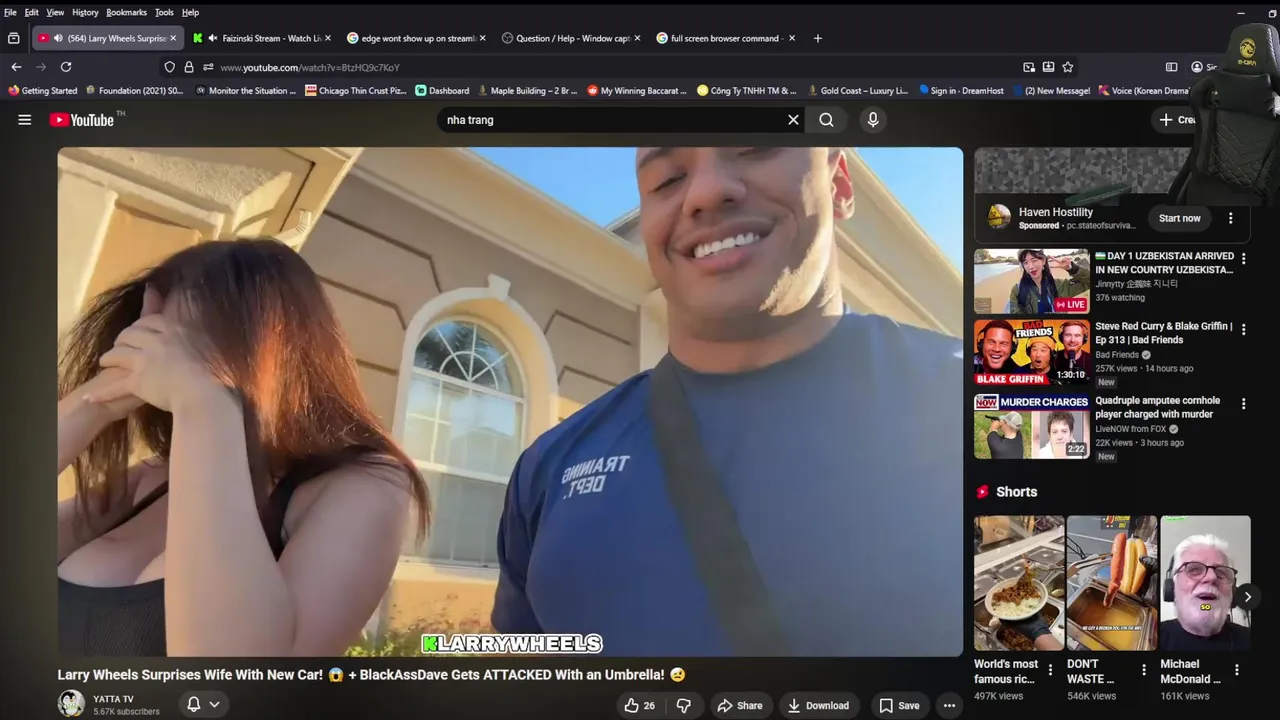Open the Chicago Thin Crust Pizza bookmark

pyautogui.click(x=356, y=91)
